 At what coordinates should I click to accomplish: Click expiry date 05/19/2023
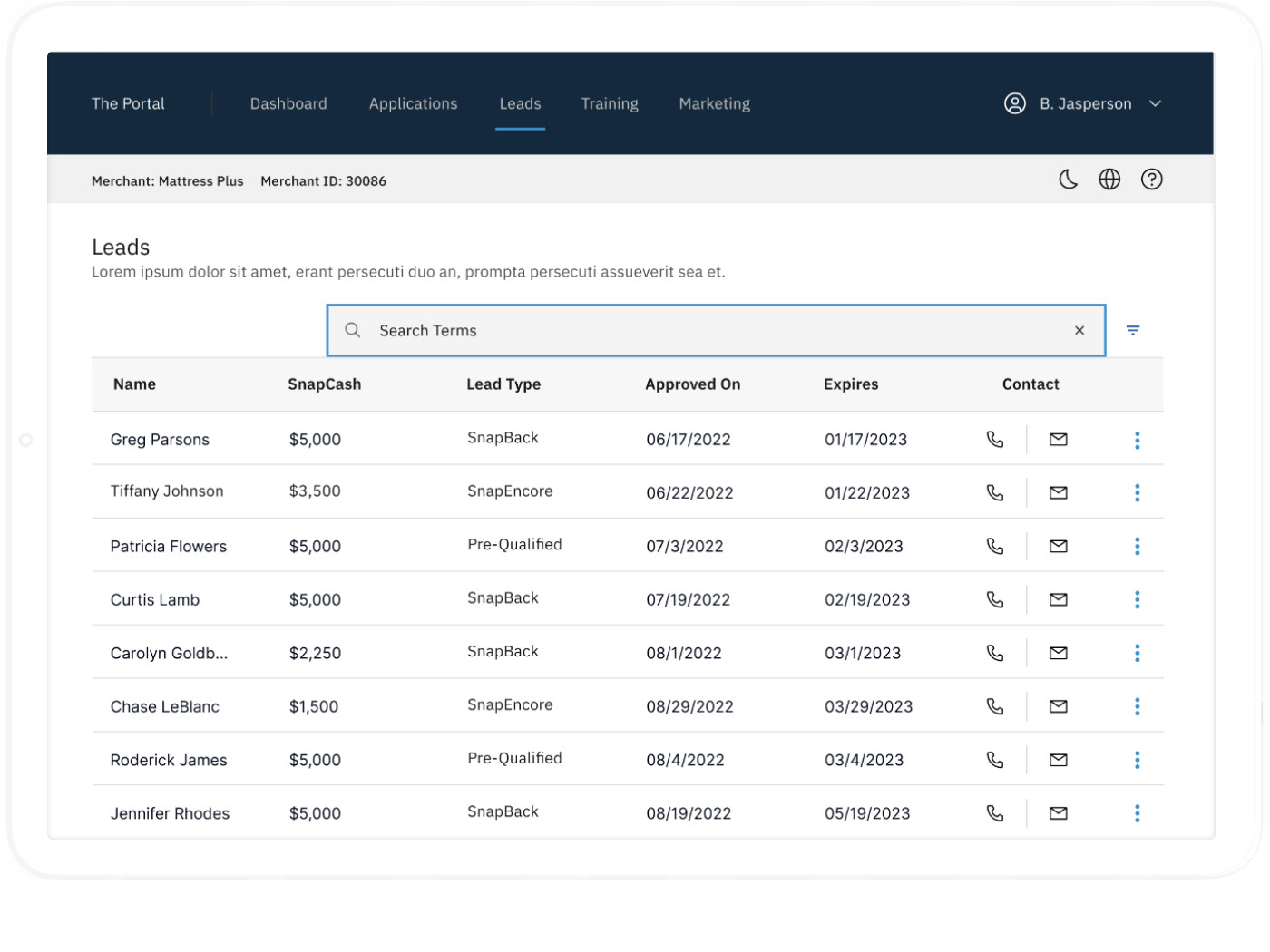point(867,814)
